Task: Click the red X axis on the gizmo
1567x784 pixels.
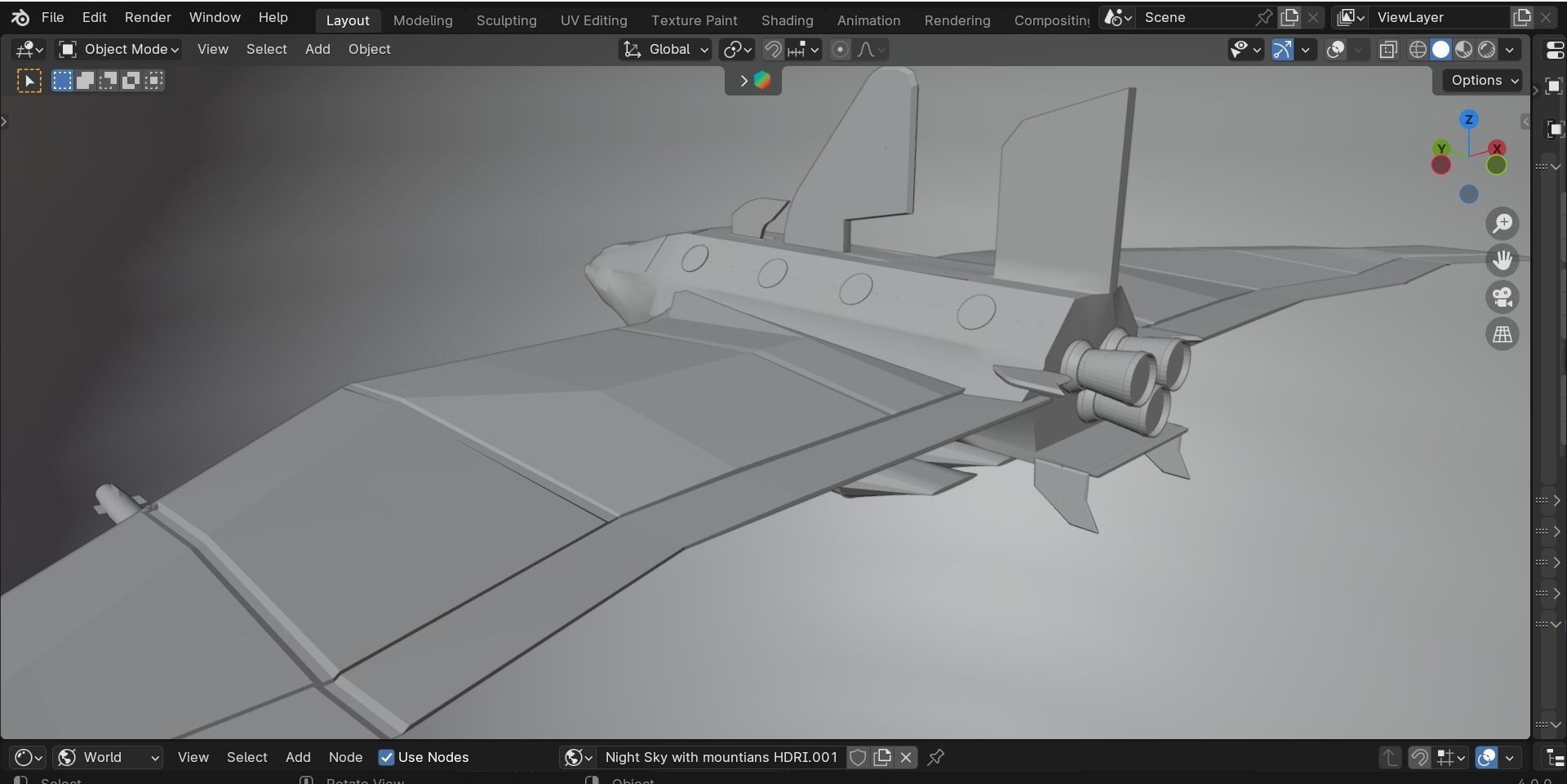Action: pos(1497,148)
